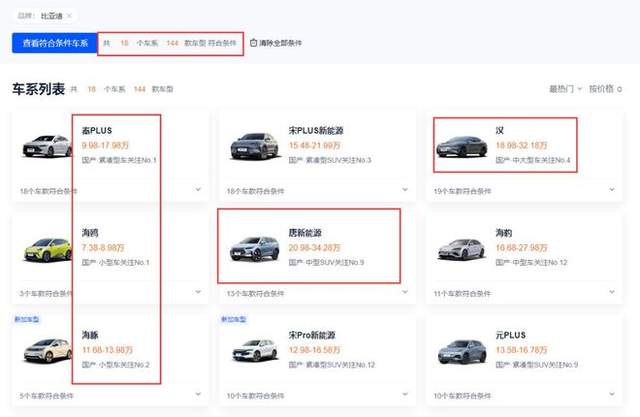Open the 秦PLUS series title link
The image size is (640, 417).
97,131
